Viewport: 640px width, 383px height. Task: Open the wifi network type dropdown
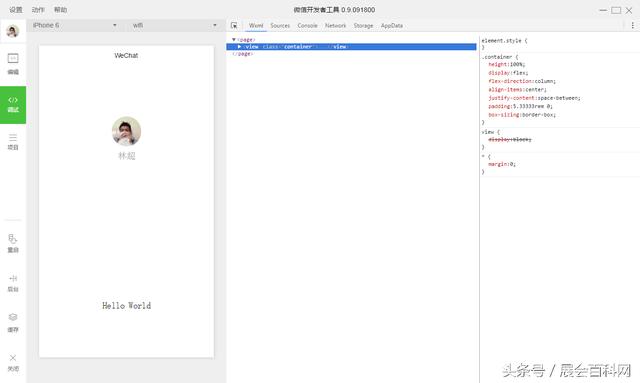(174, 25)
